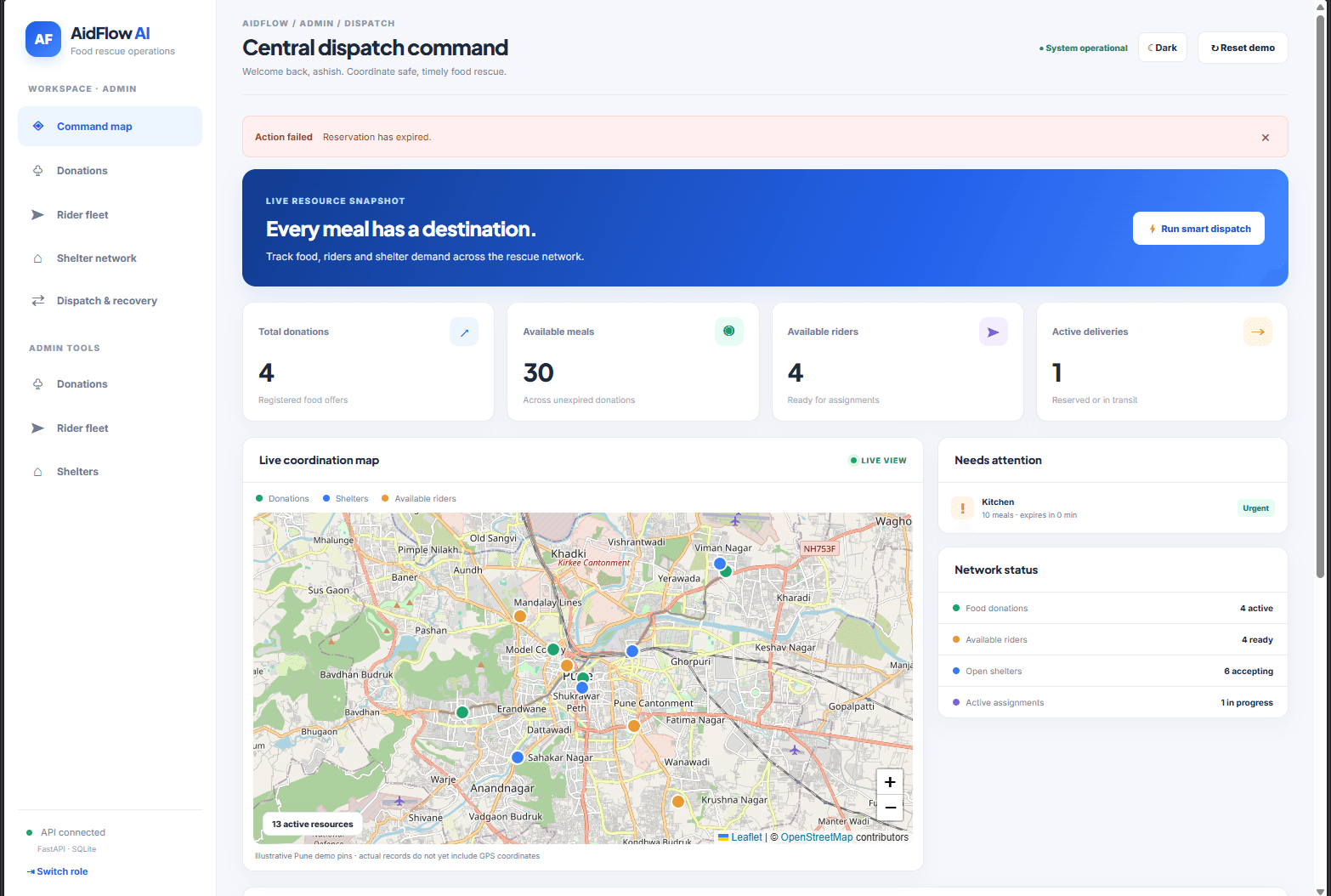This screenshot has height=896, width=1331.
Task: Click the Food donations status row
Action: tap(1113, 609)
